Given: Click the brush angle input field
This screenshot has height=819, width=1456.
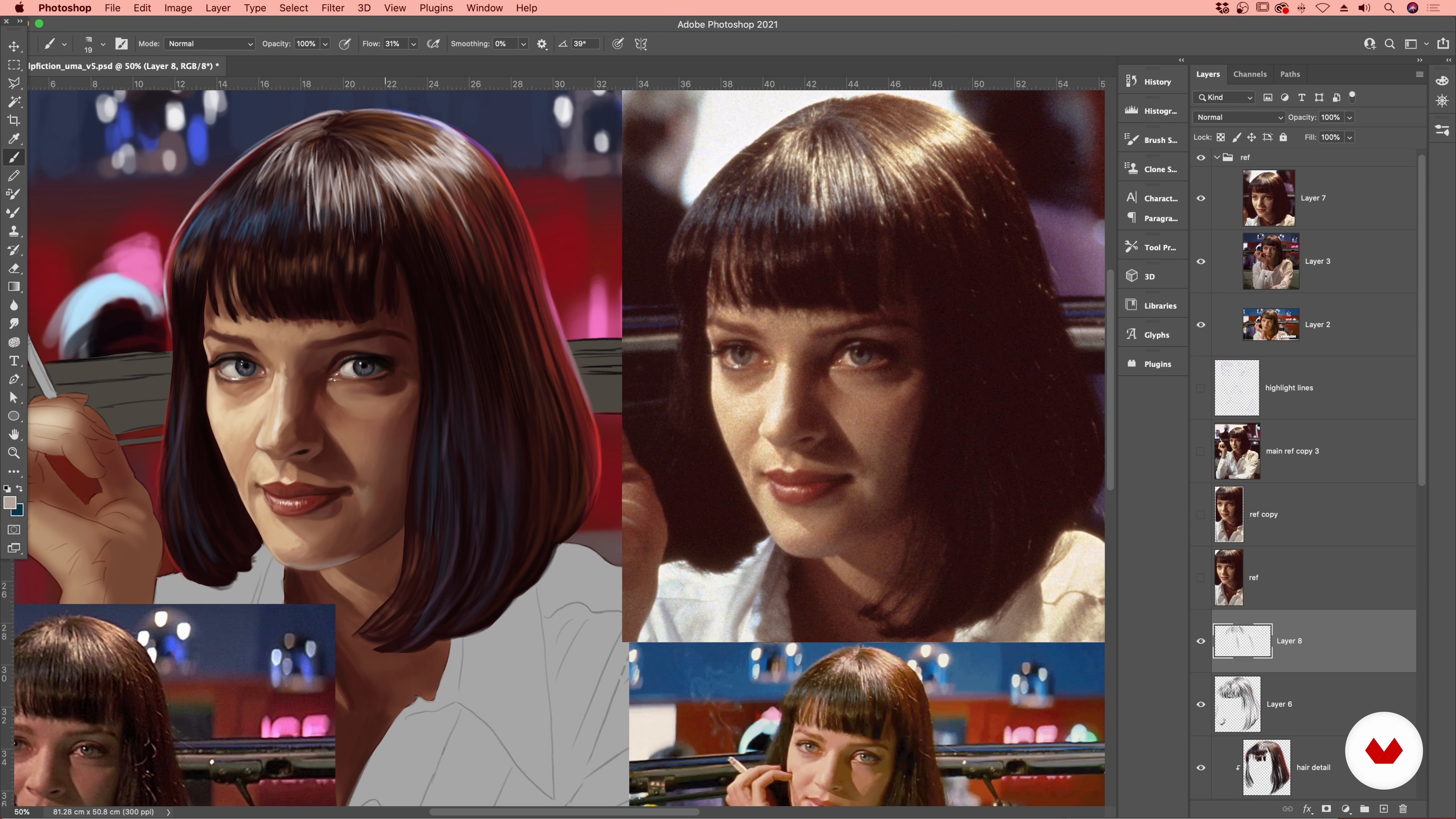Looking at the screenshot, I should [x=584, y=44].
